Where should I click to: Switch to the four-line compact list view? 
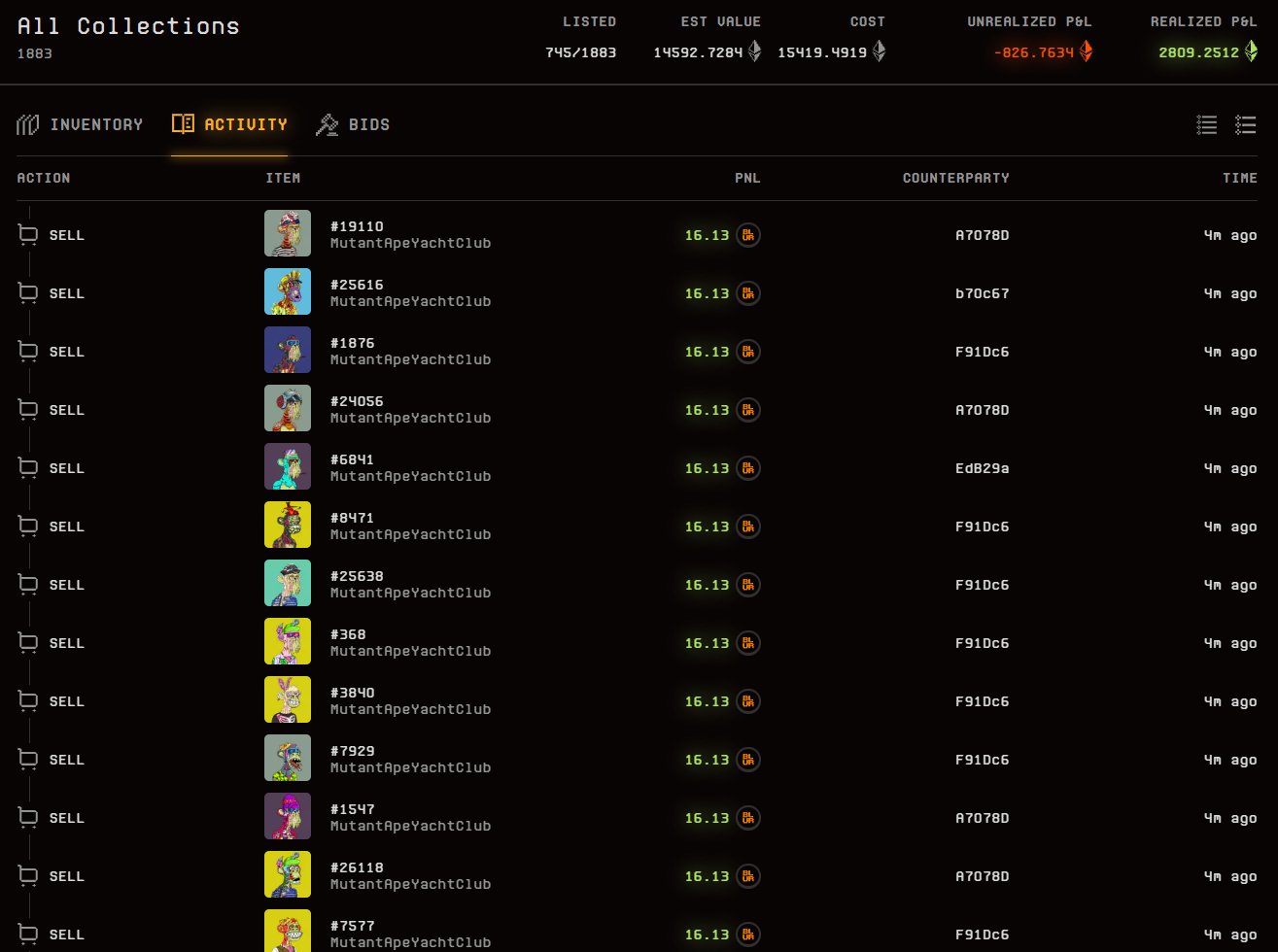1207,124
